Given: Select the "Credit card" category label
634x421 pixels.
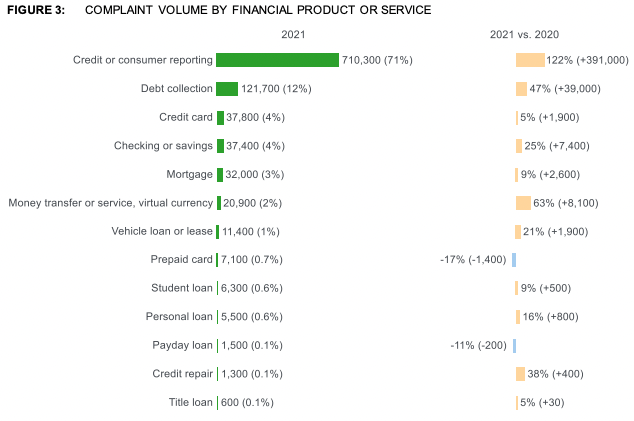Looking at the screenshot, I should 186,117.
